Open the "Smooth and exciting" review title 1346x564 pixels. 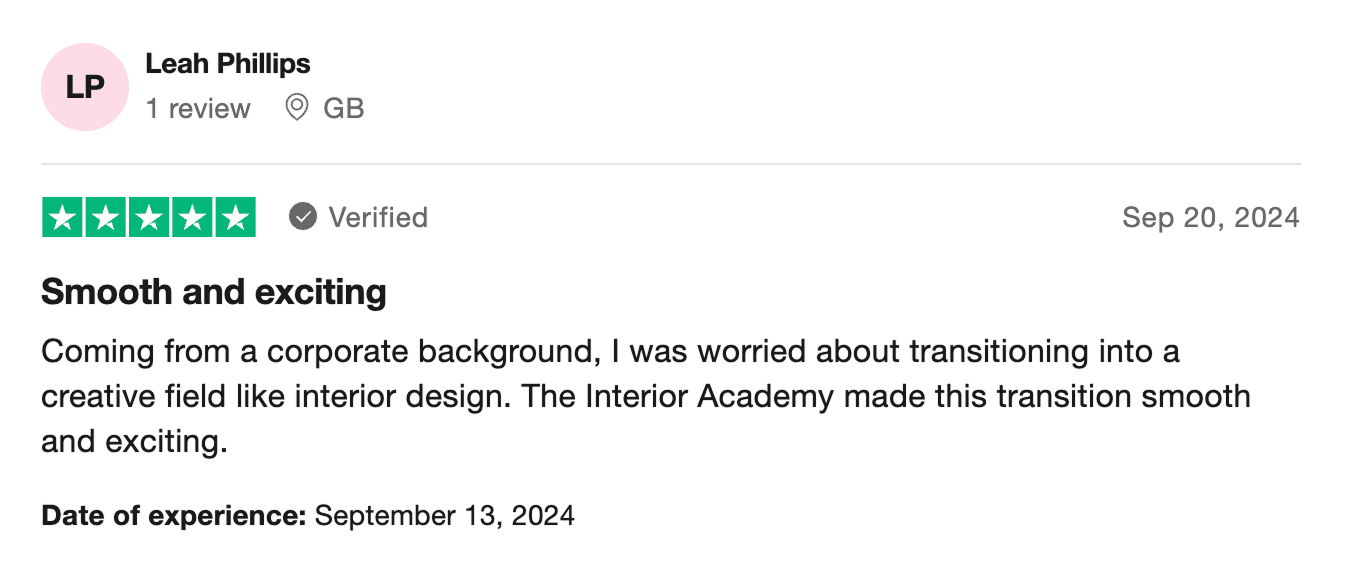214,293
